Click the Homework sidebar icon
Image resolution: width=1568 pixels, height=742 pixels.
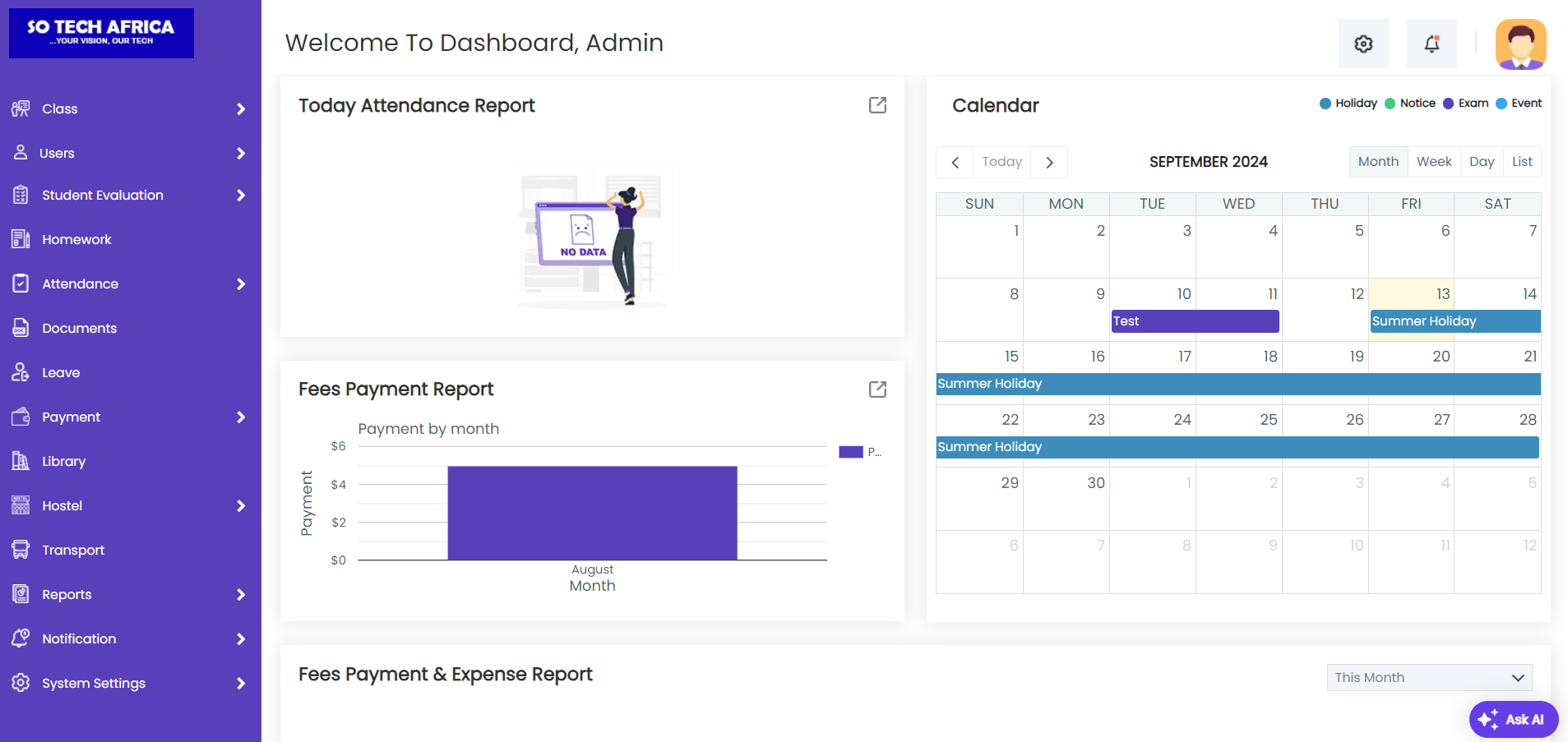(21, 239)
